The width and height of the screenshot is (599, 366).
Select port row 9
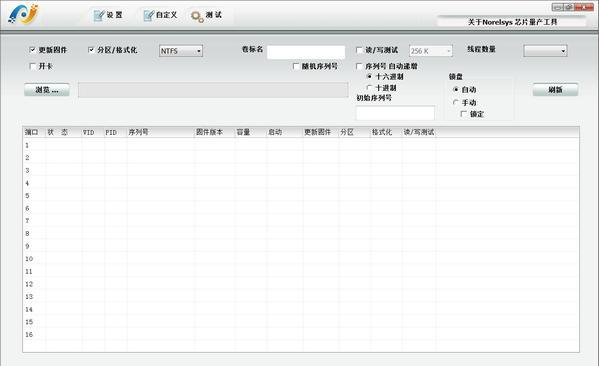(x=301, y=246)
